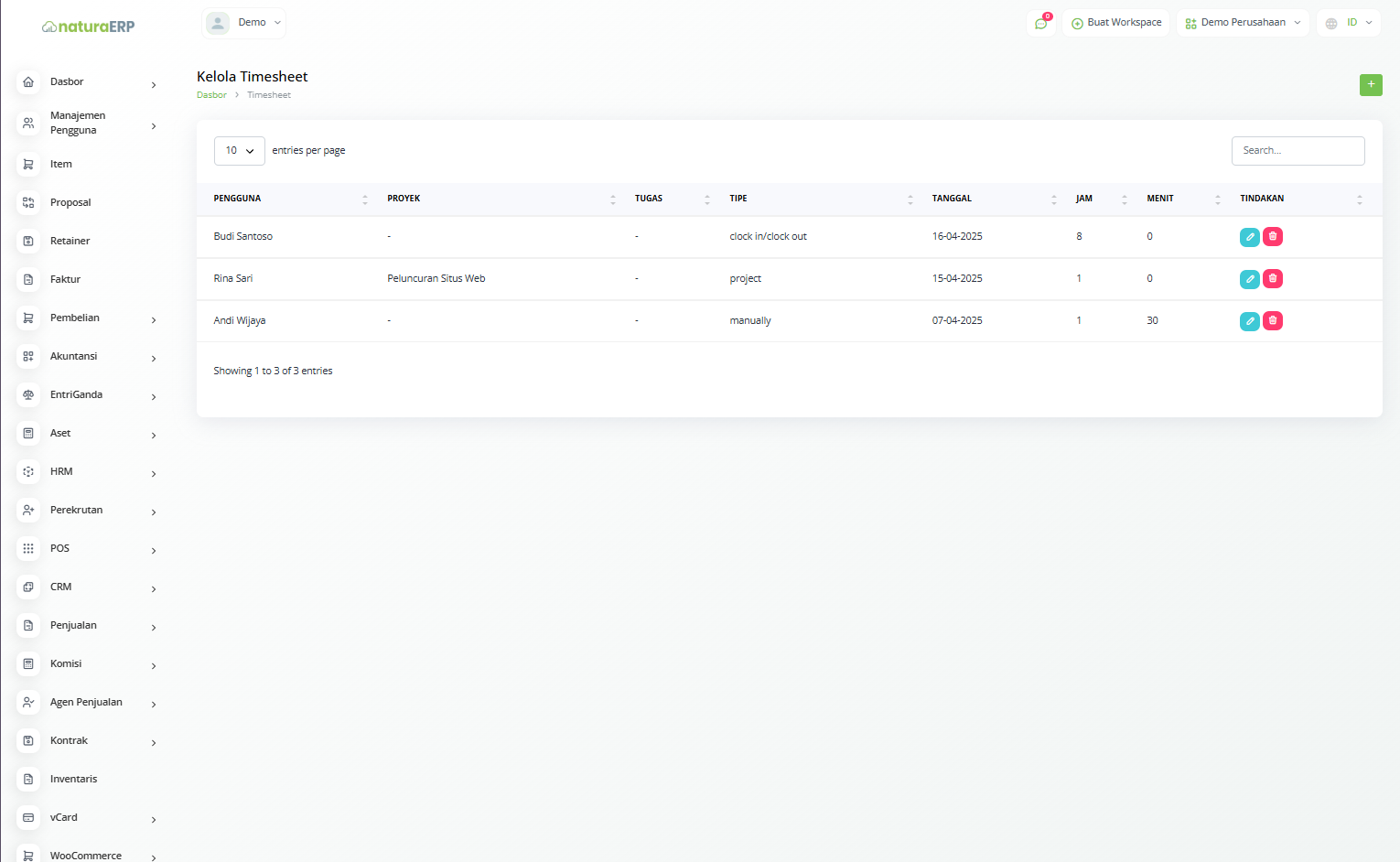Click the HRM sidebar icon
The image size is (1400, 862).
click(28, 471)
